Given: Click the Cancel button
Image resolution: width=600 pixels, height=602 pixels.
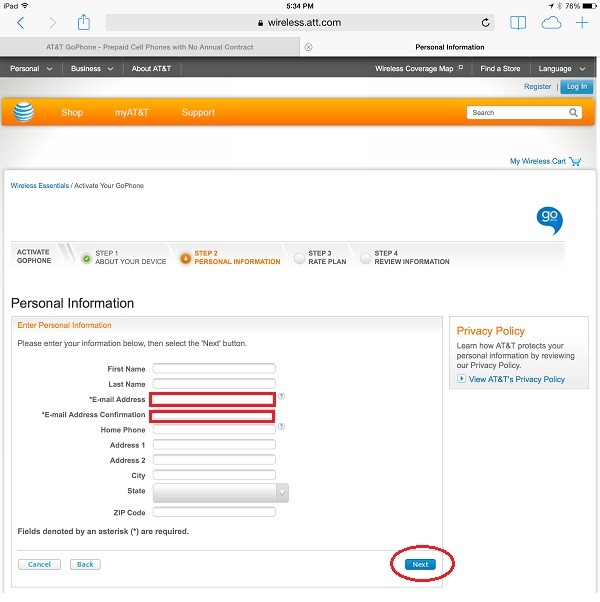Looking at the screenshot, I should (x=39, y=564).
